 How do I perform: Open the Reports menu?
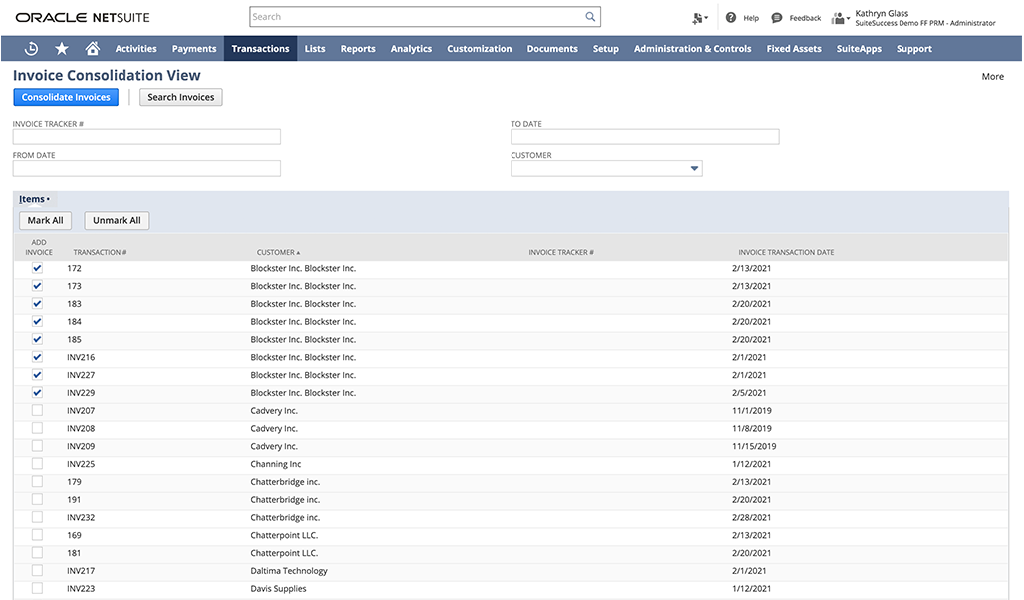pyautogui.click(x=357, y=47)
